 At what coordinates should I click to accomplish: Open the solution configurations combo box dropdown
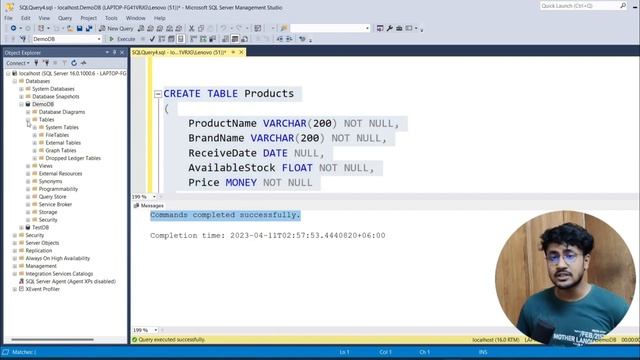pyautogui.click(x=367, y=28)
